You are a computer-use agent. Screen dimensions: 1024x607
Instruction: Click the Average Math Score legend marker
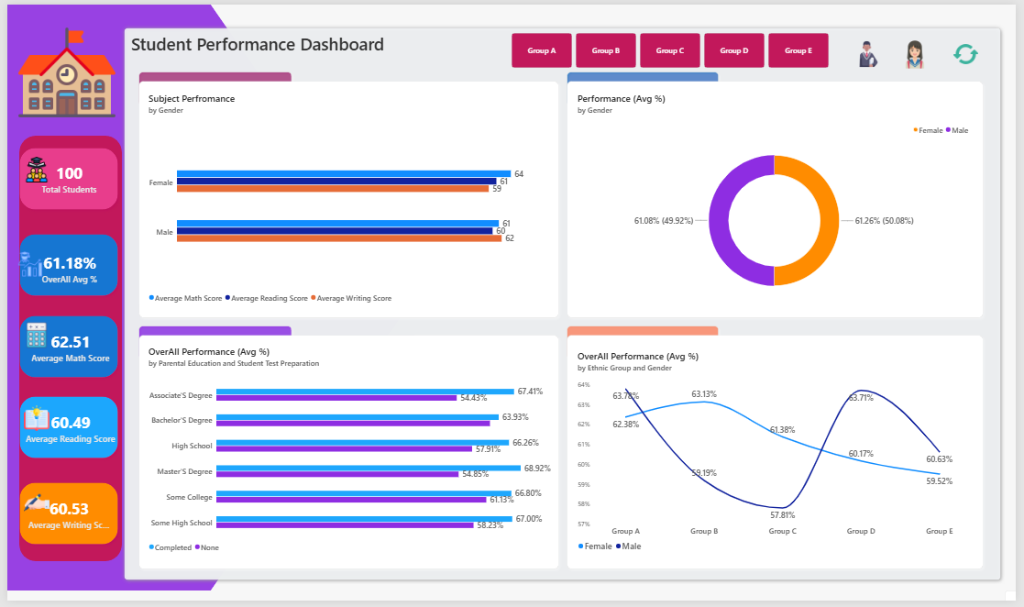click(x=152, y=298)
